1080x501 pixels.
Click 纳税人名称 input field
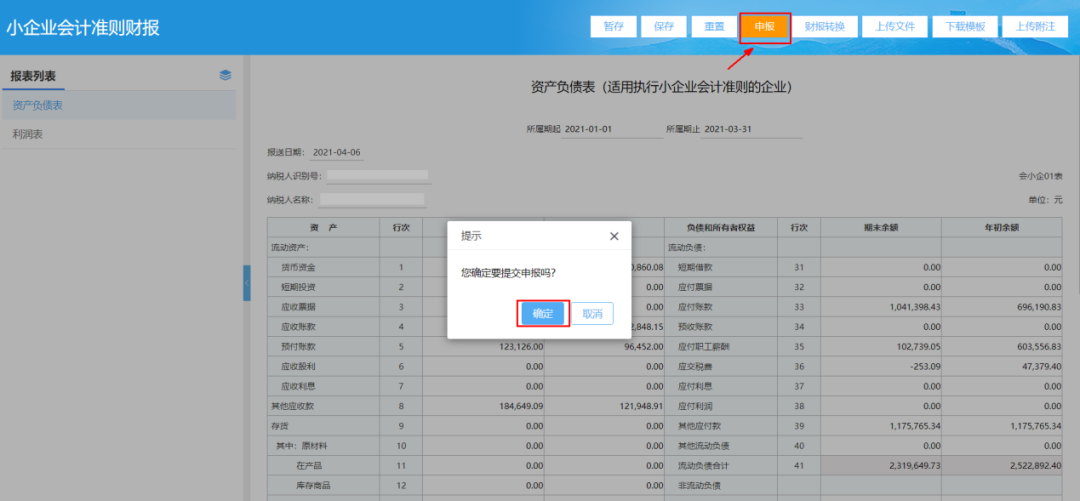pos(372,200)
